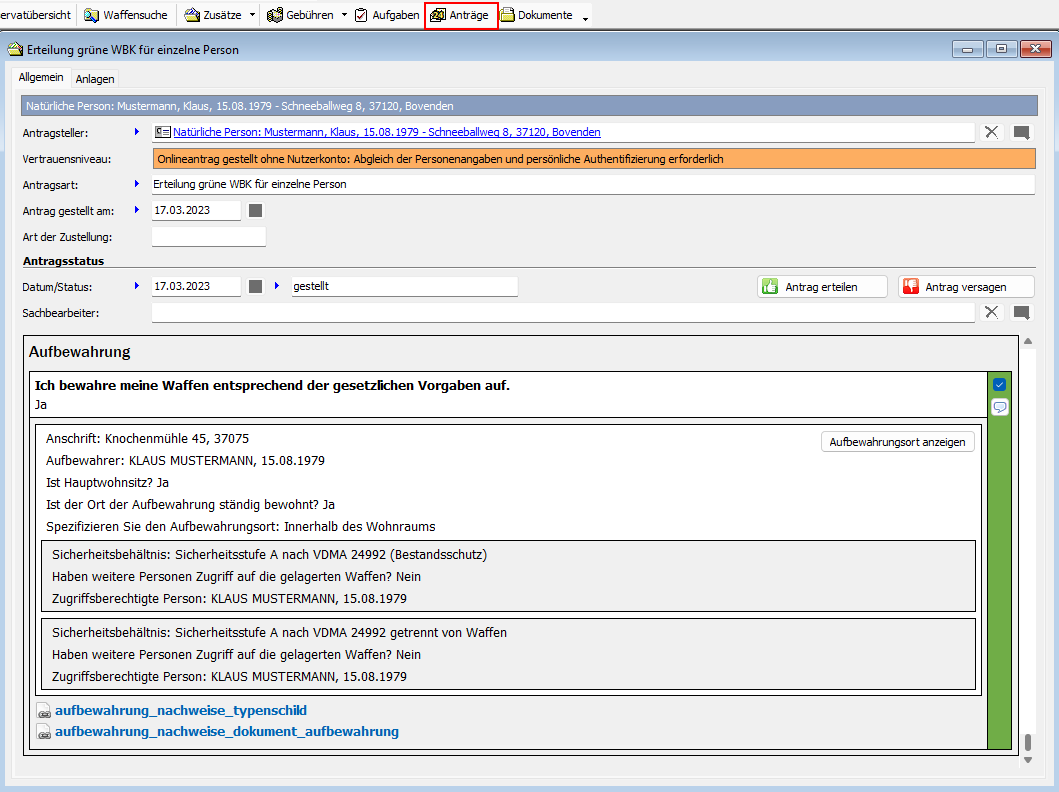Click the Art der Zustellung input field
Viewport: 1059px width, 792px height.
(x=208, y=237)
